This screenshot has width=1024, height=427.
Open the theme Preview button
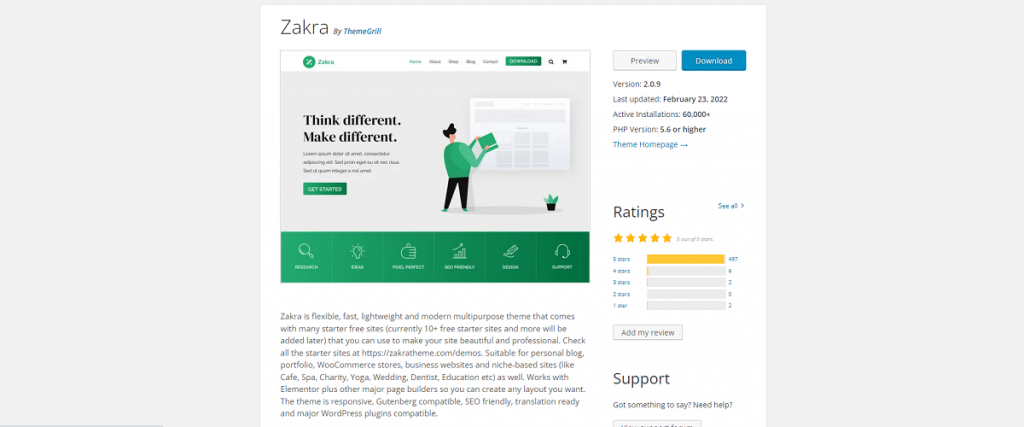tap(645, 61)
